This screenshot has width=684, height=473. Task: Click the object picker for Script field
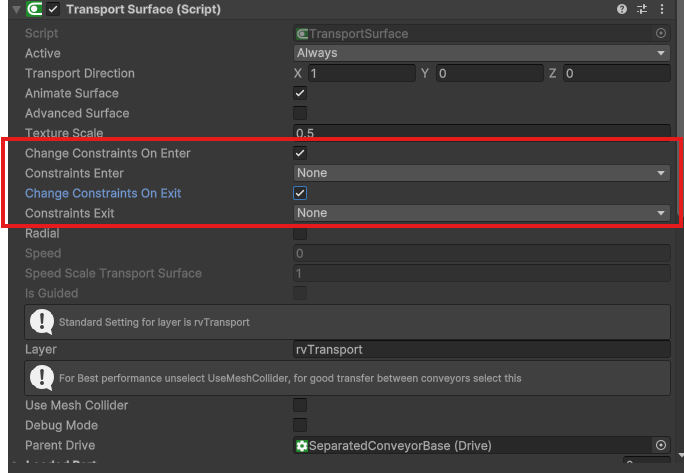660,33
